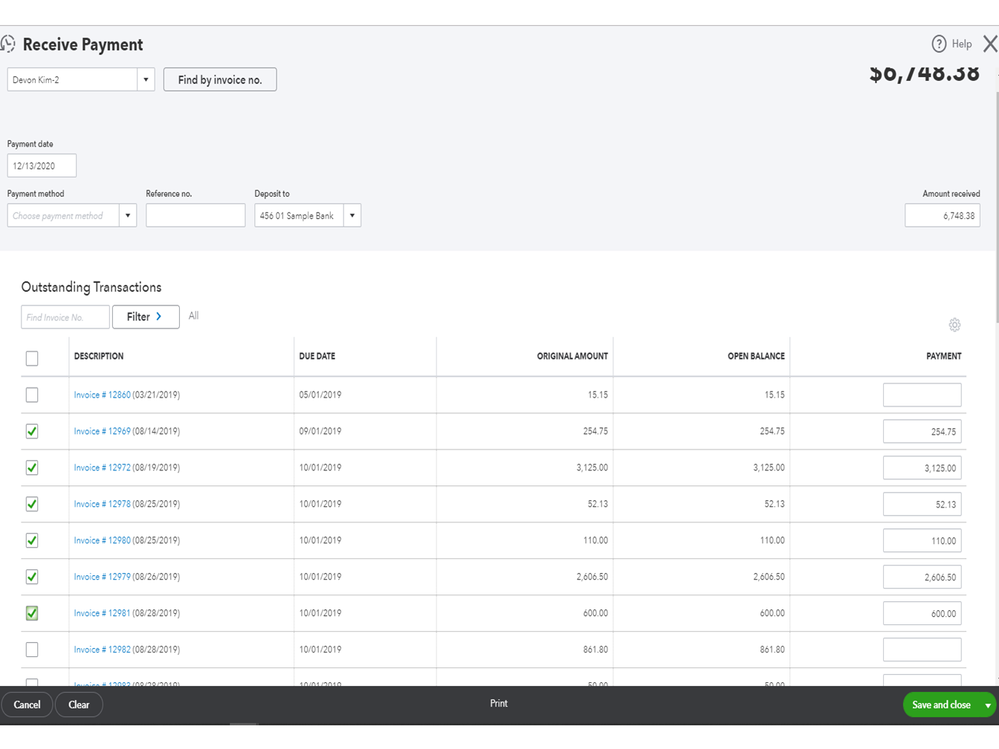999x749 pixels.
Task: Click payment box showing 254.75
Action: 922,431
